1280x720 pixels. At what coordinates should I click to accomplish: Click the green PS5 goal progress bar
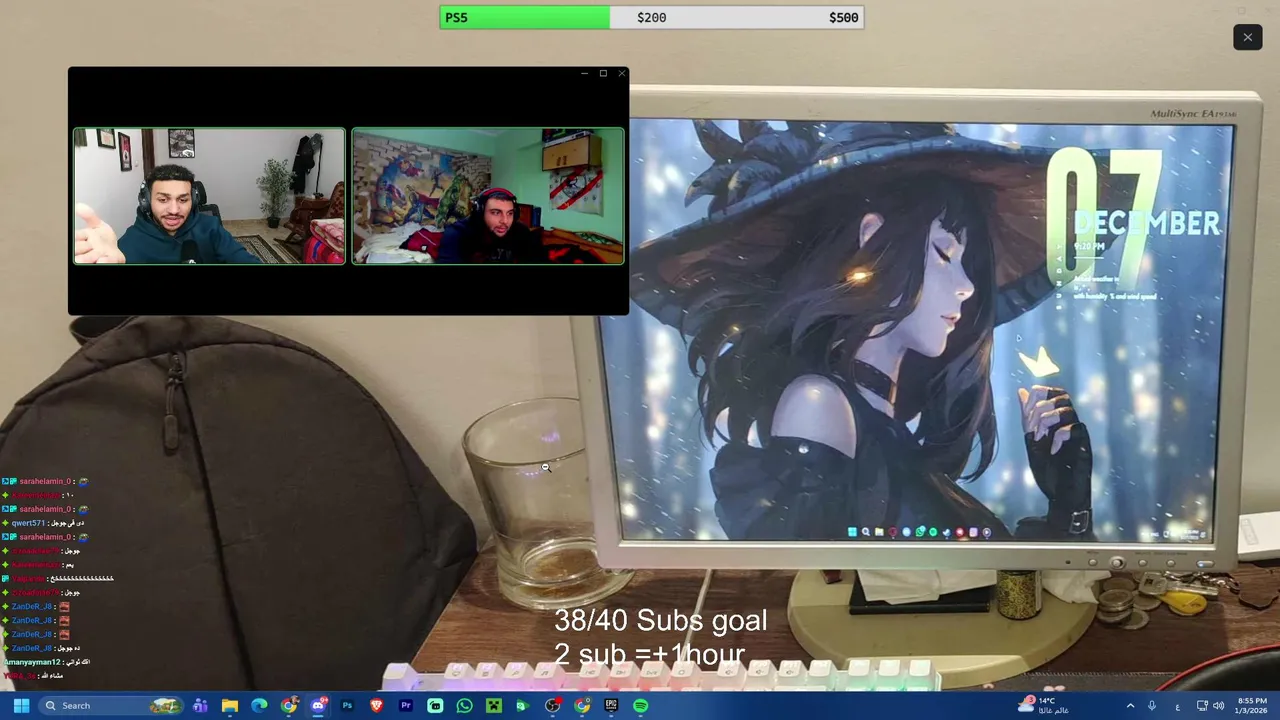[x=525, y=17]
